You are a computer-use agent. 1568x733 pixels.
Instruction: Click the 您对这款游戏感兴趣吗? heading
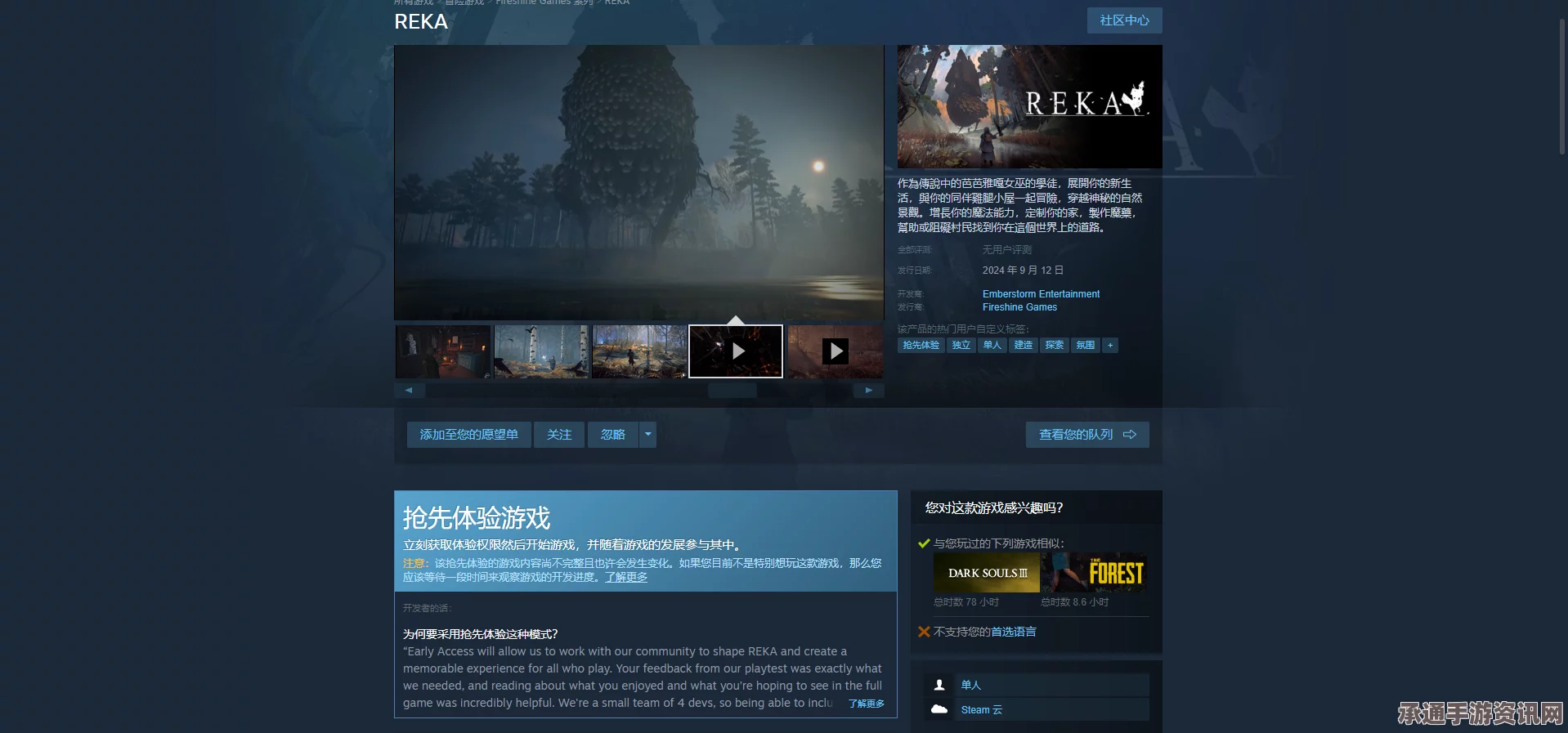(x=994, y=507)
